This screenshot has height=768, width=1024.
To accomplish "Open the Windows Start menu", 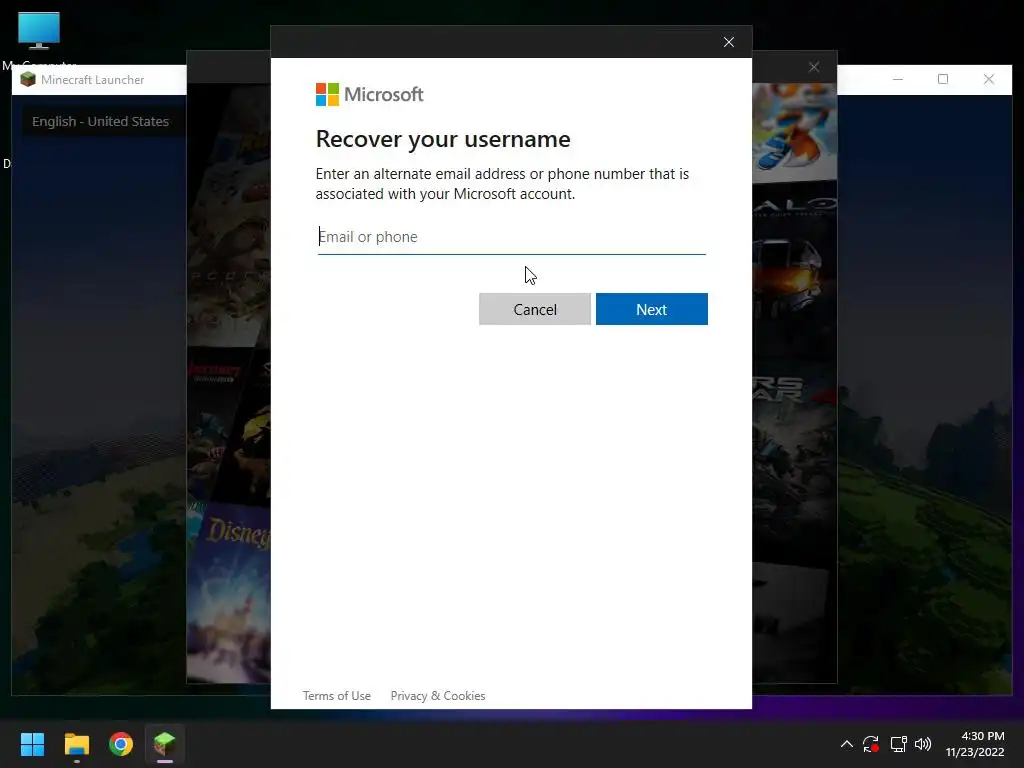I will click(32, 744).
